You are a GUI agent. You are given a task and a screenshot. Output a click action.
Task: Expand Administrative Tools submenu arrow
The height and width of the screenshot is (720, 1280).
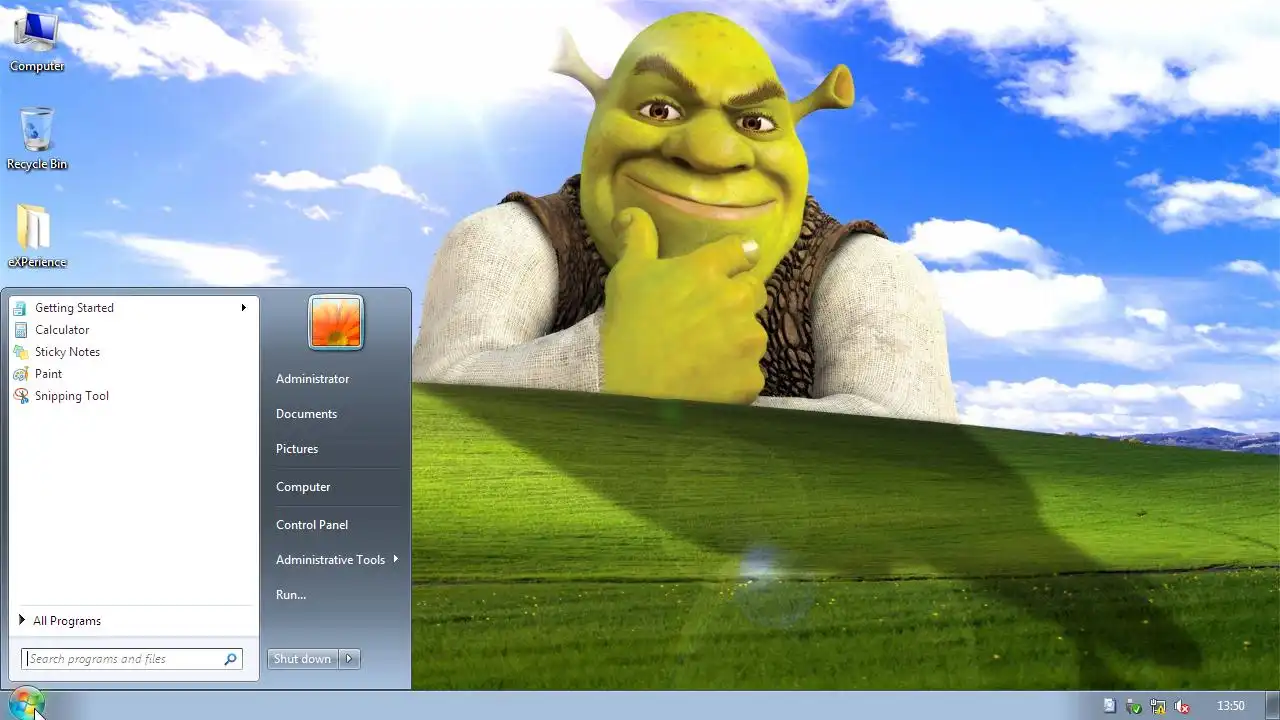coord(396,559)
